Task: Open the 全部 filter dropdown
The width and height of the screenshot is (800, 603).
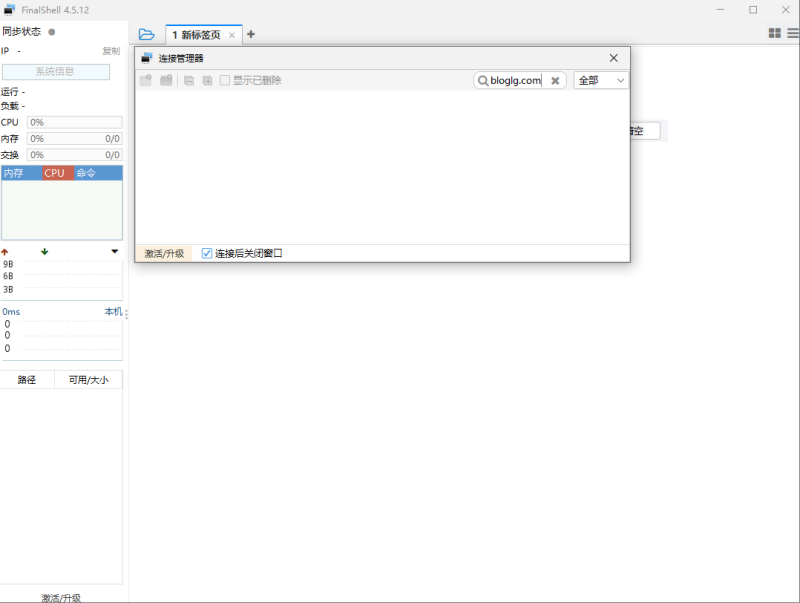Action: (x=600, y=80)
